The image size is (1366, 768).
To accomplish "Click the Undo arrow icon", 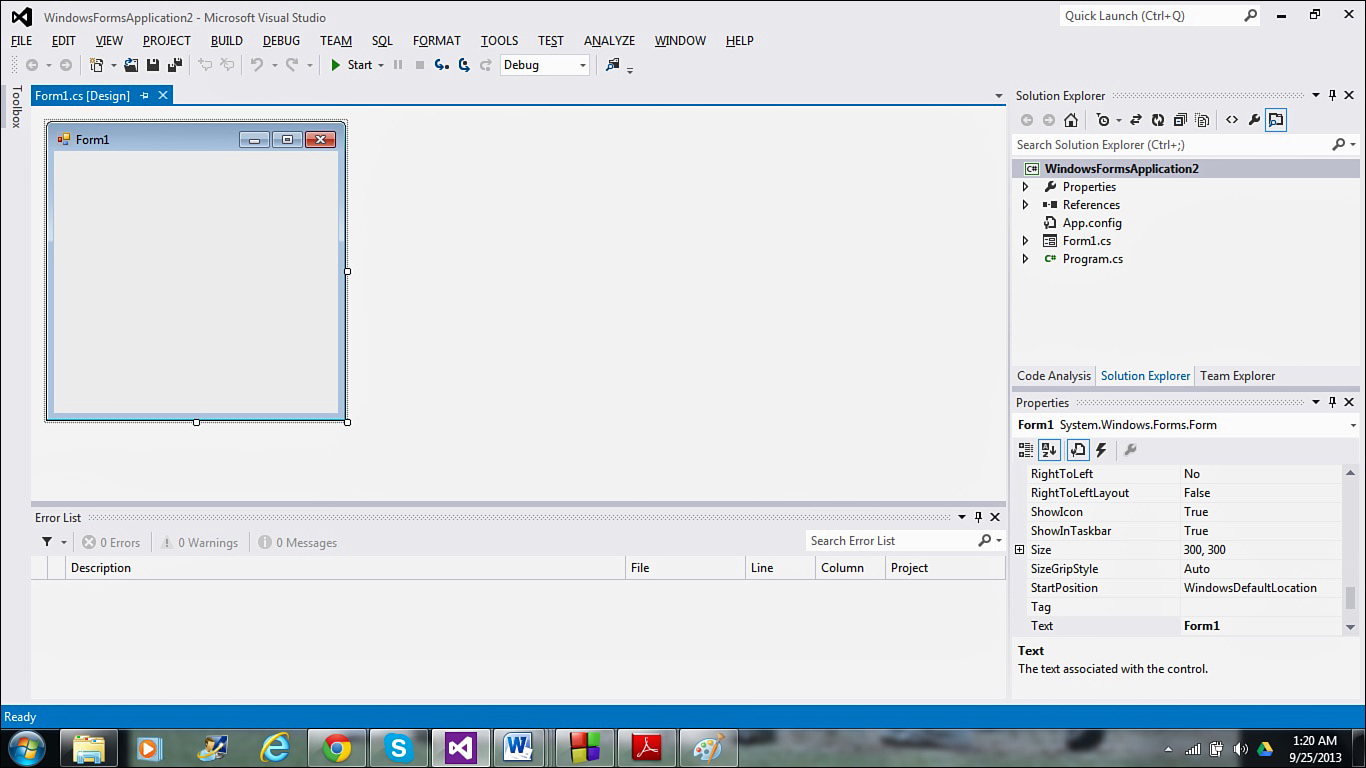I will point(257,65).
